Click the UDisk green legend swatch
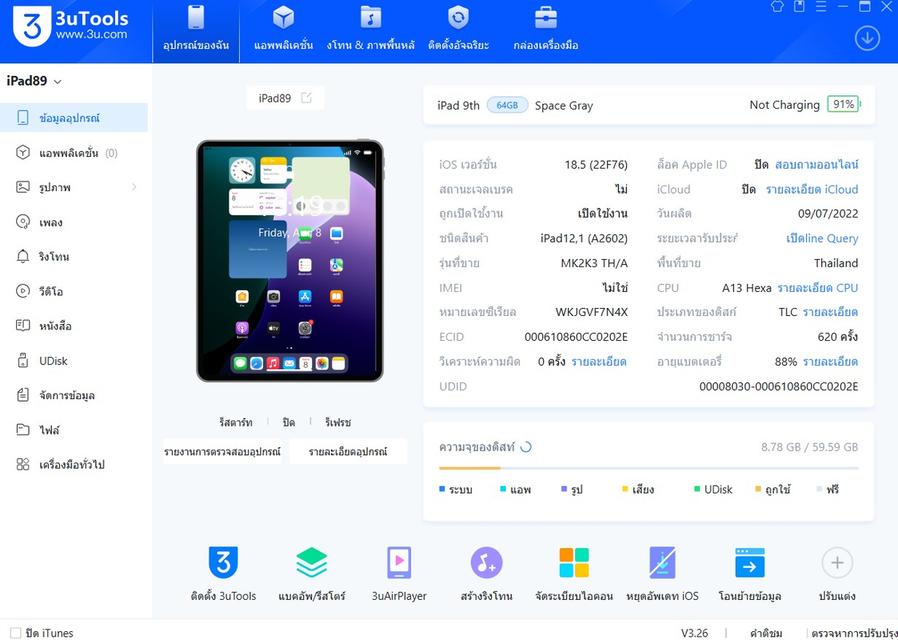 [697, 489]
